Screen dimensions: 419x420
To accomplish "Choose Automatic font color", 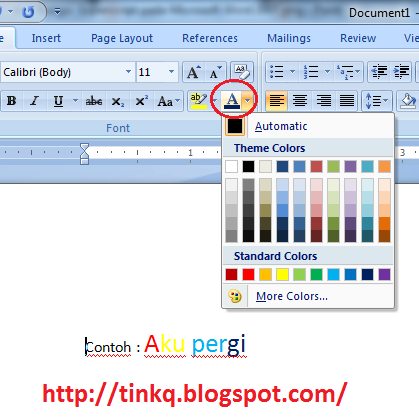I will coord(308,126).
